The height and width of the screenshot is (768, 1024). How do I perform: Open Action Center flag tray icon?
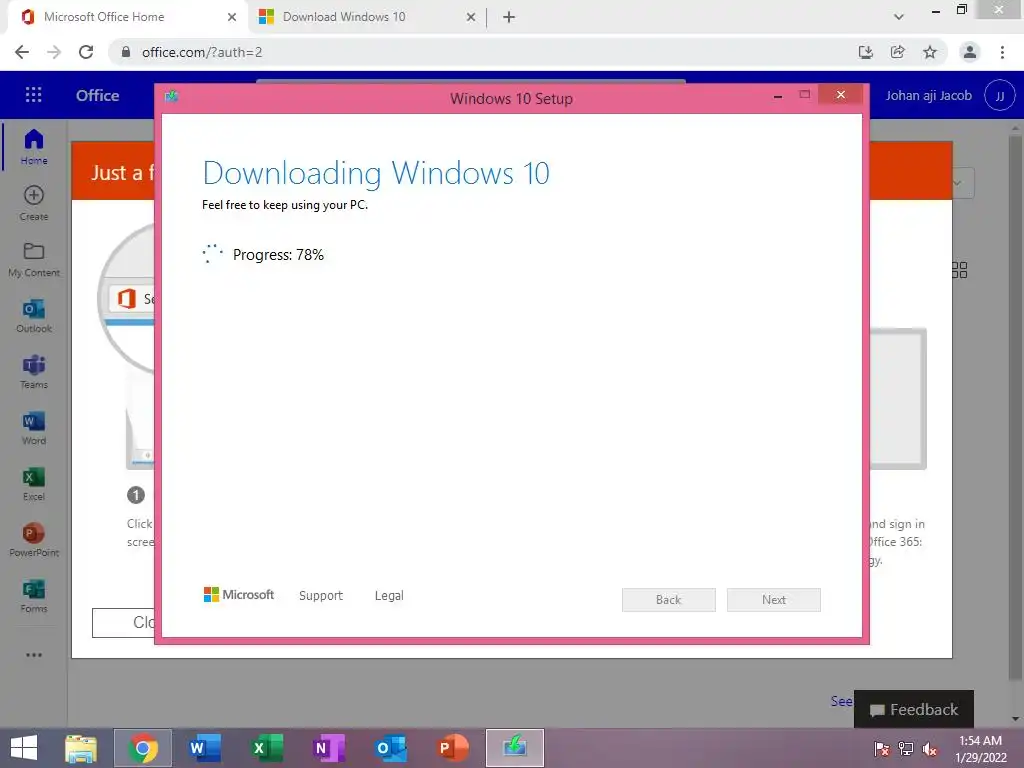click(882, 749)
